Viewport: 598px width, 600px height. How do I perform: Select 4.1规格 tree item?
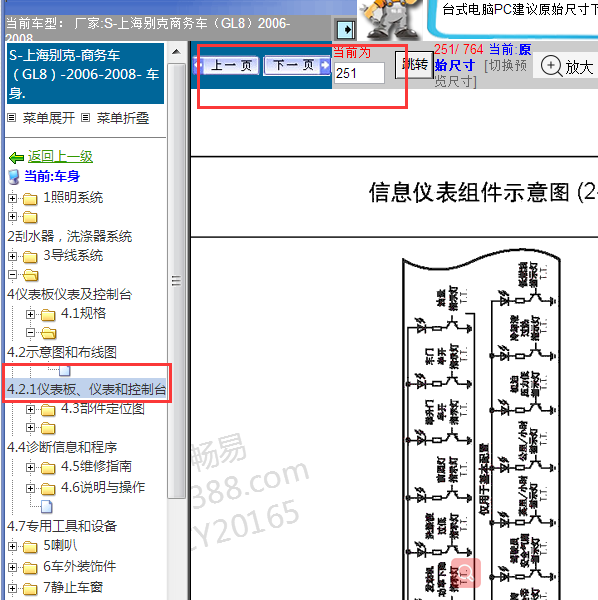[83, 314]
